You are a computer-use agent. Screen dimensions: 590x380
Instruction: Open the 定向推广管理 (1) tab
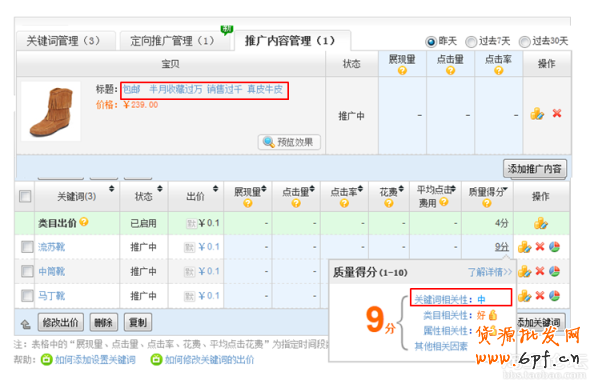pos(175,41)
